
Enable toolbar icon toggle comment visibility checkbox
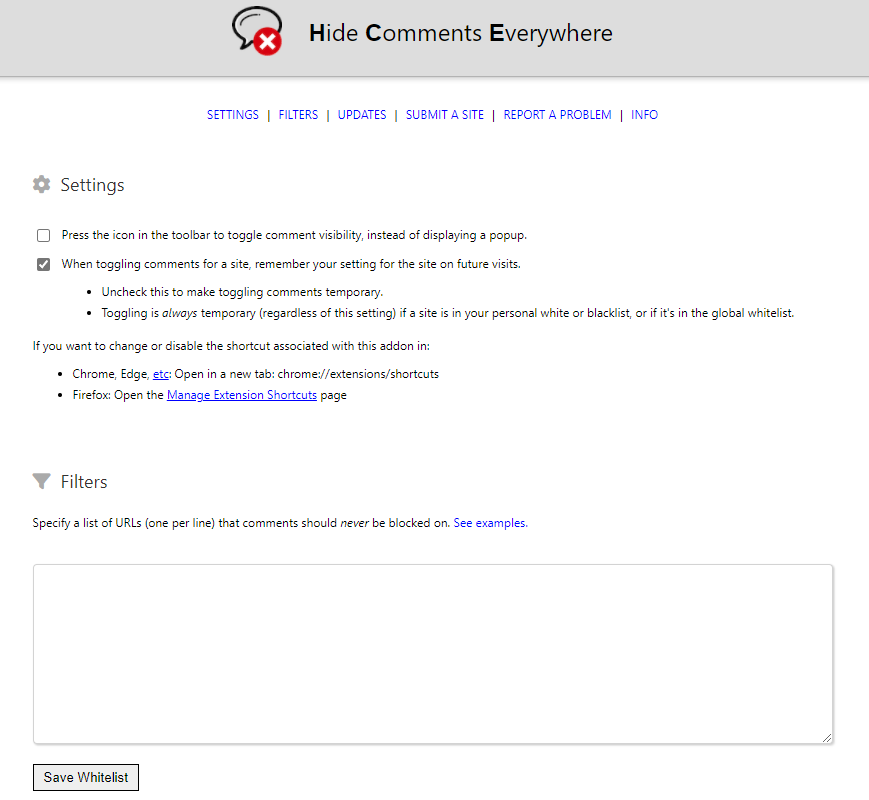tap(43, 236)
